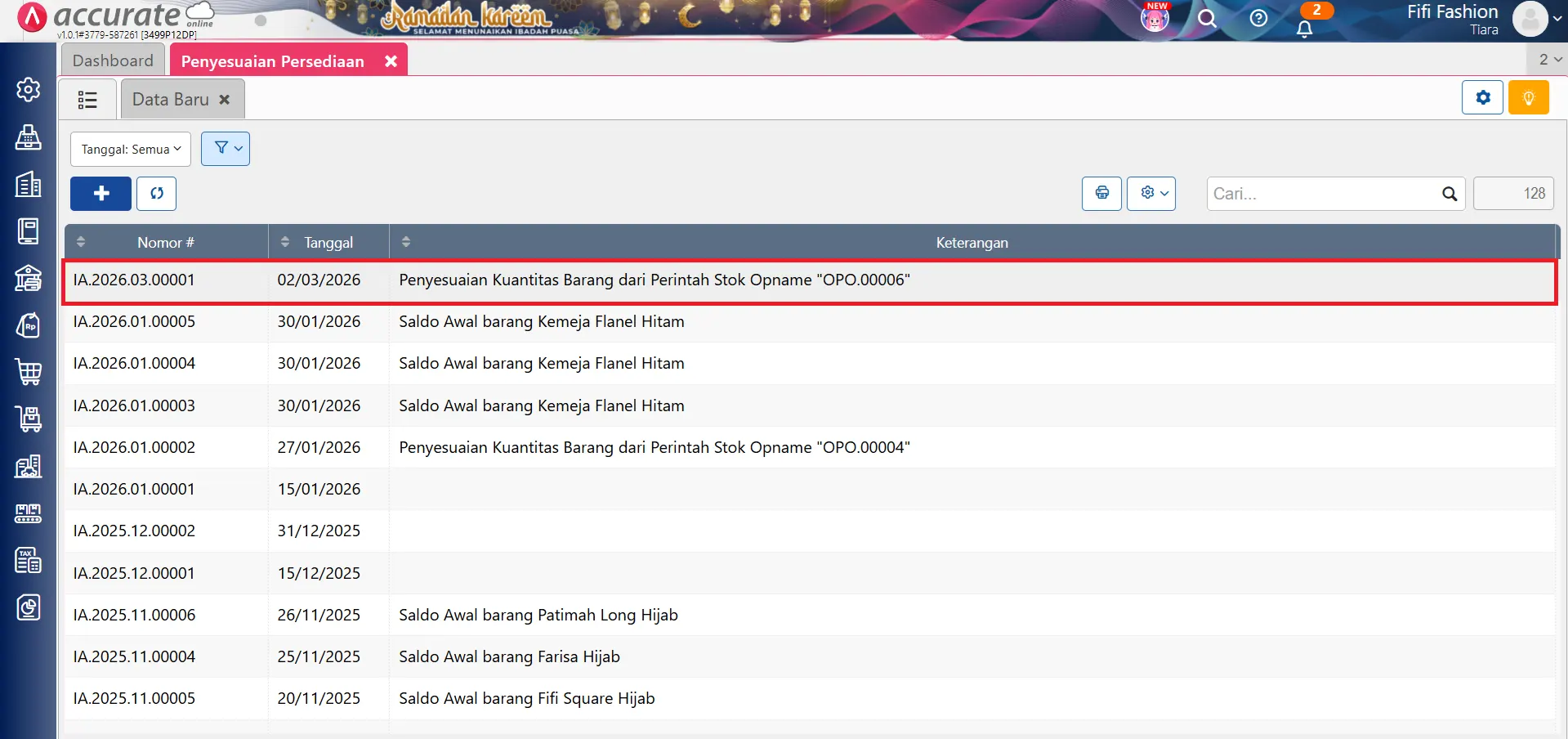The height and width of the screenshot is (739, 1568).
Task: Open the print dialog for inventory adjustments
Action: tap(1101, 193)
